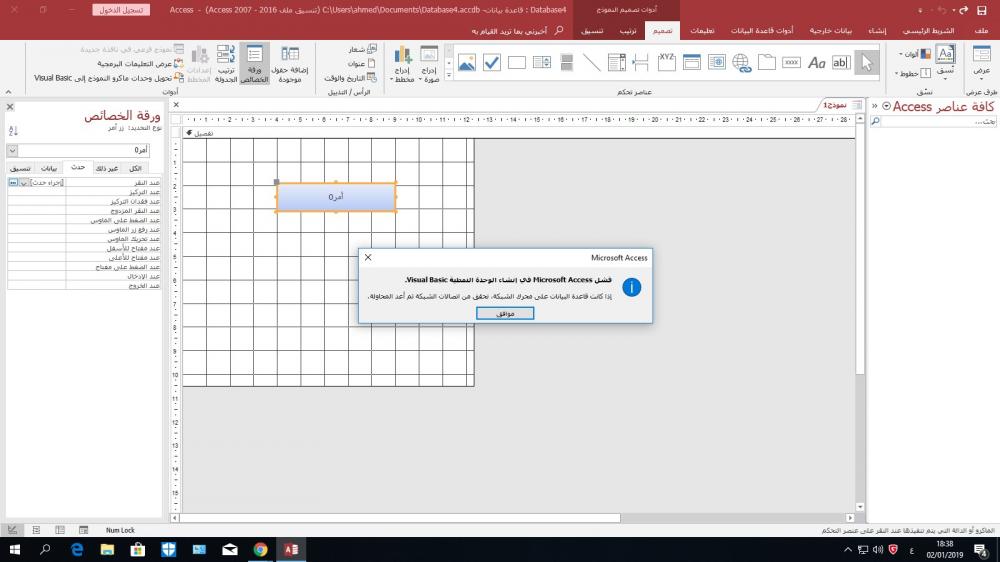
Task: Close the Microsoft Access error dialog
Action: [368, 257]
